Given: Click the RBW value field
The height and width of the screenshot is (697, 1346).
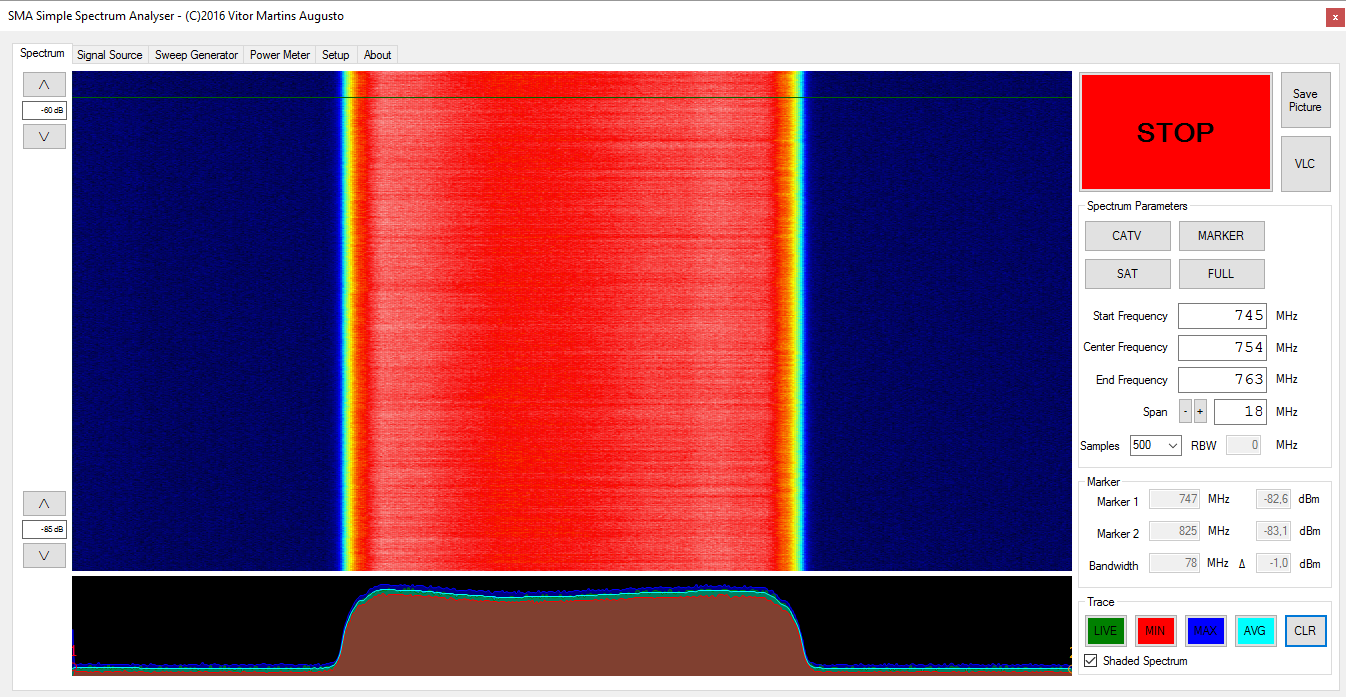Looking at the screenshot, I should point(1243,446).
